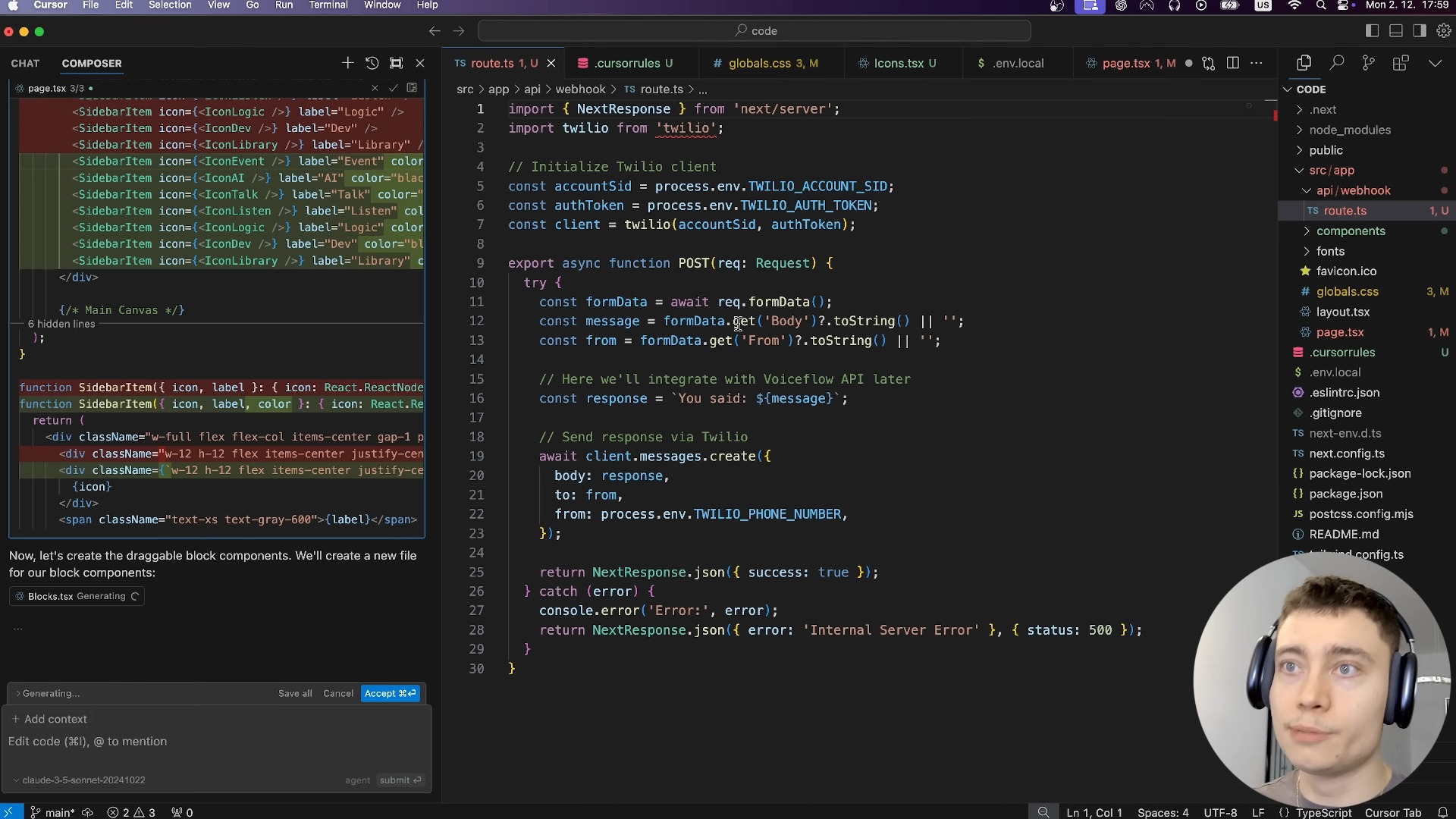This screenshot has height=819, width=1456.
Task: Toggle secondary sidebar layout button
Action: 1420,31
